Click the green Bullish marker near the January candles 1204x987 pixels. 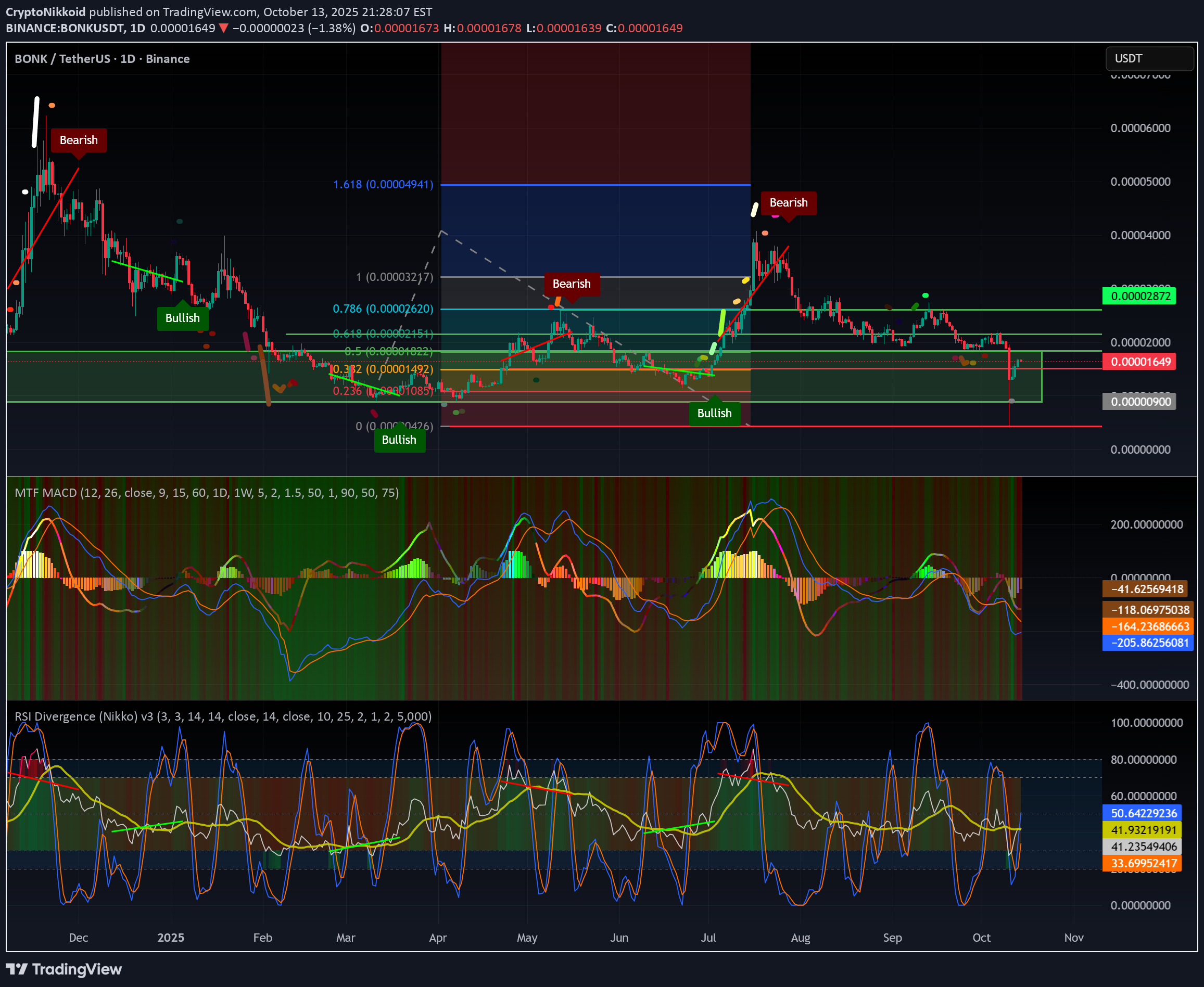pyautogui.click(x=183, y=318)
